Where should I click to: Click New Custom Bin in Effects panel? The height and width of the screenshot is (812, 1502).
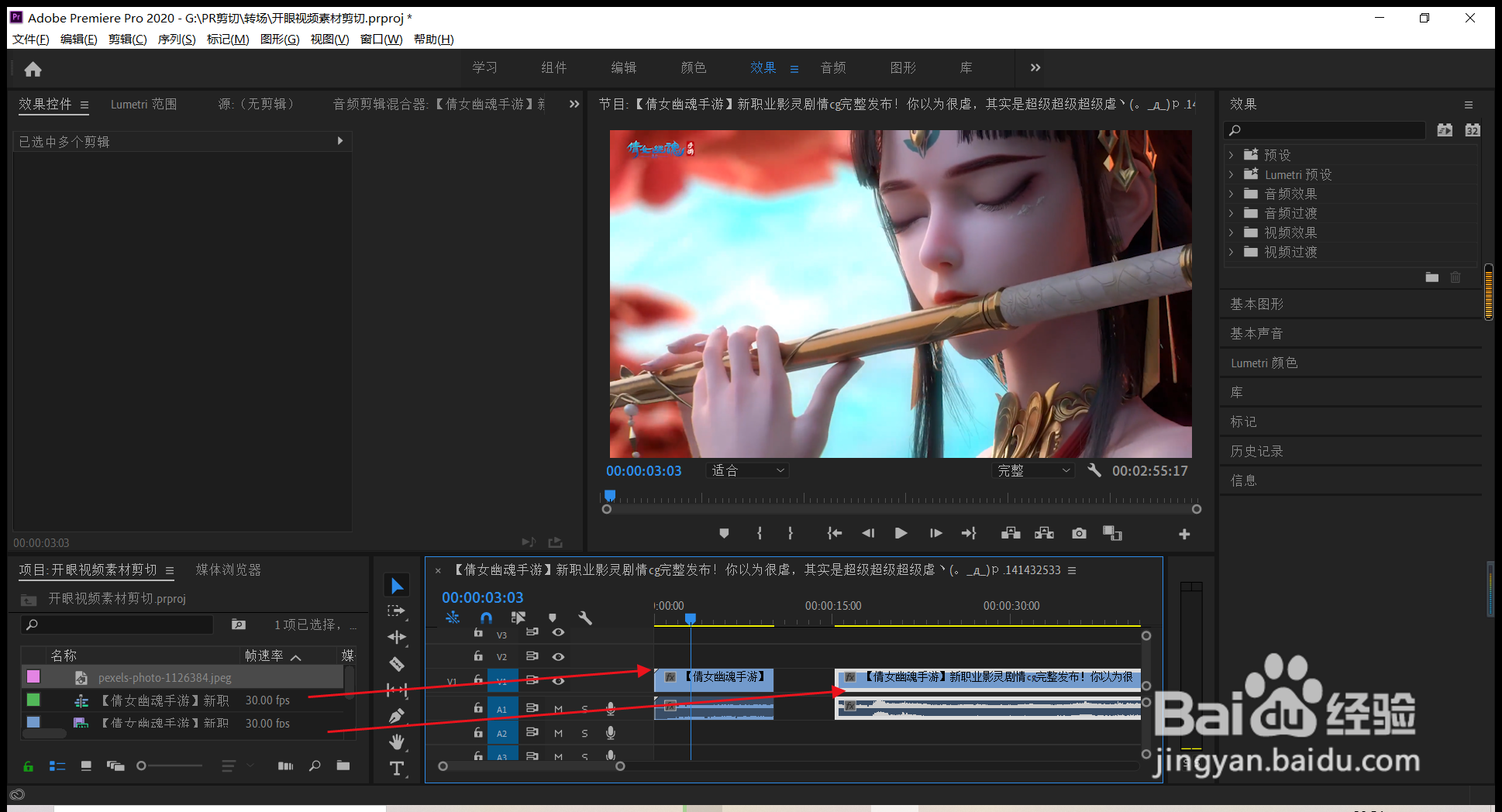[1432, 277]
